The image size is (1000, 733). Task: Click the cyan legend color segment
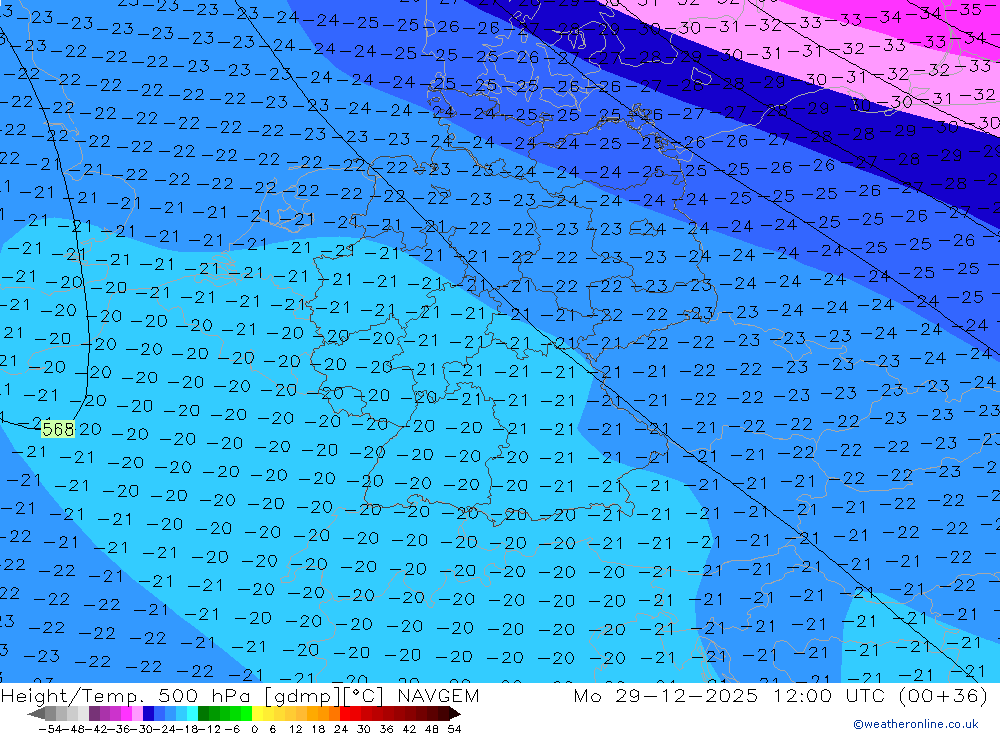[x=192, y=713]
